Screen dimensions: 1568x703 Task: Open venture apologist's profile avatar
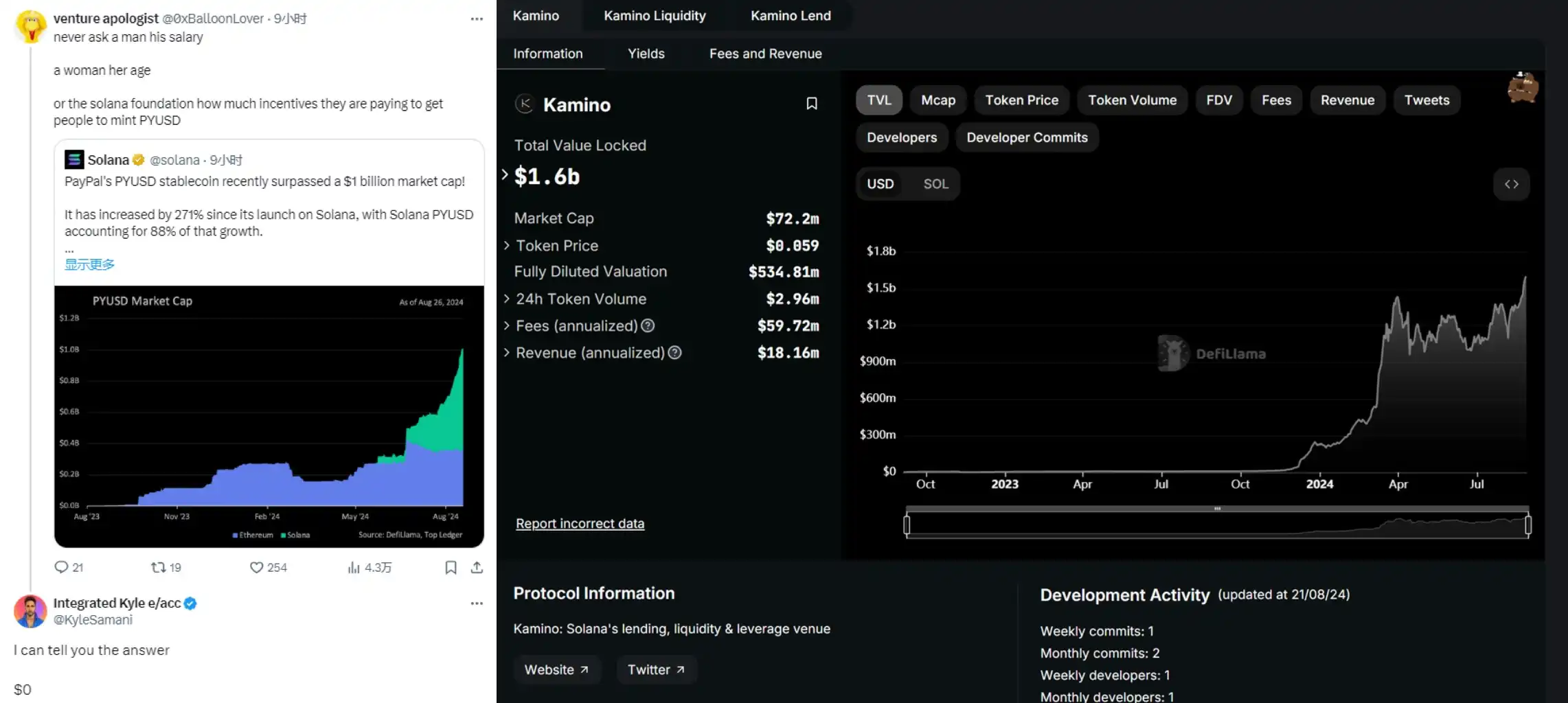tap(30, 27)
